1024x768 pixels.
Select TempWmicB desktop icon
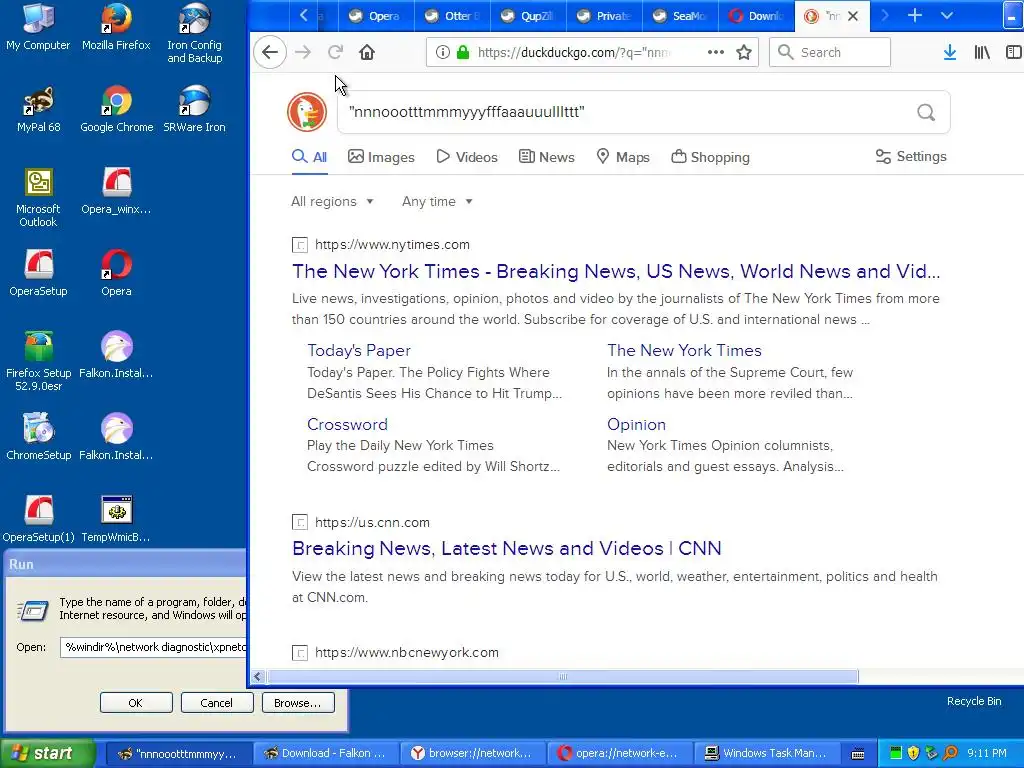click(116, 519)
